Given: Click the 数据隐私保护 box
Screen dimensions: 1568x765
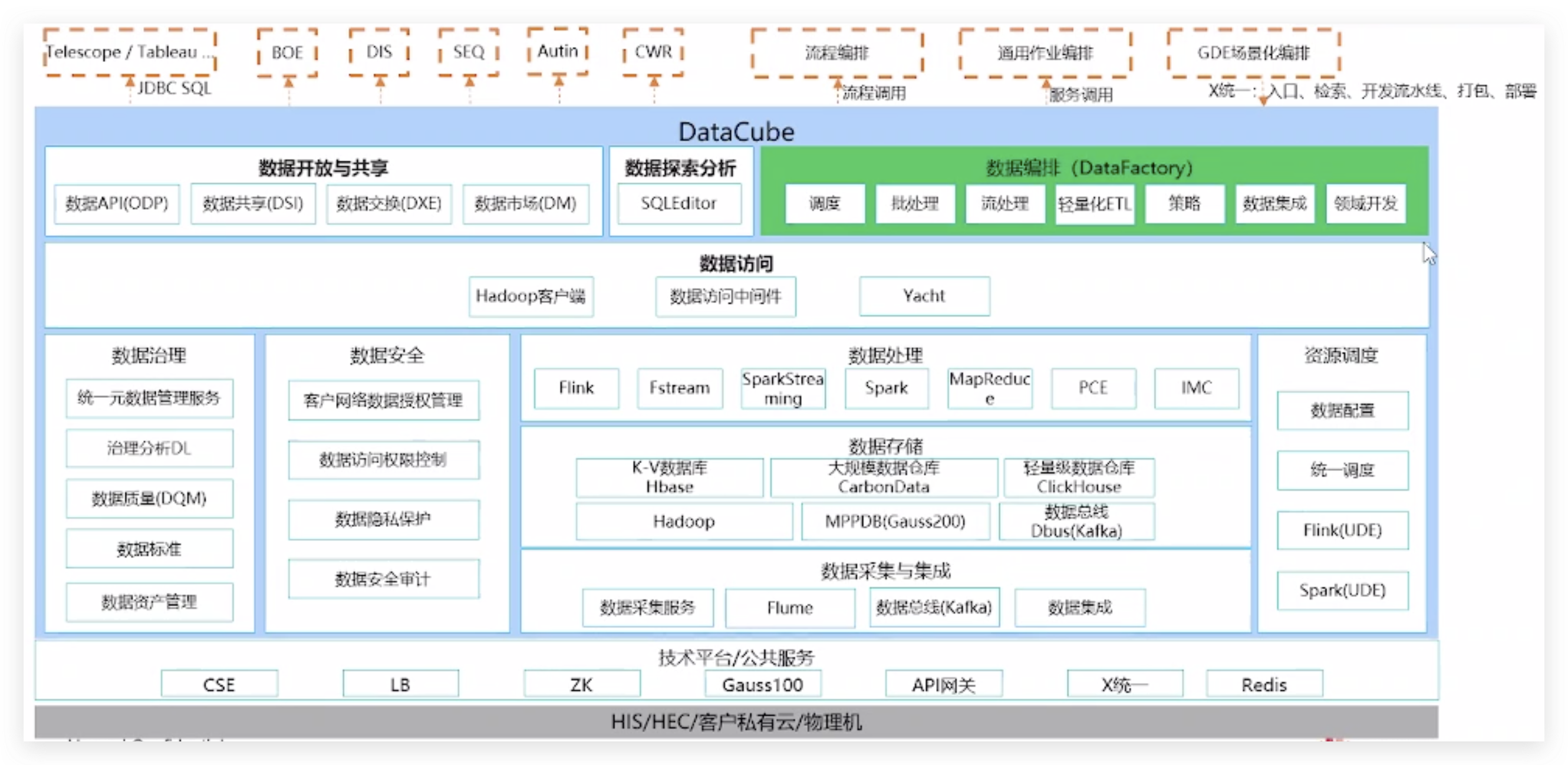Looking at the screenshot, I should point(383,519).
